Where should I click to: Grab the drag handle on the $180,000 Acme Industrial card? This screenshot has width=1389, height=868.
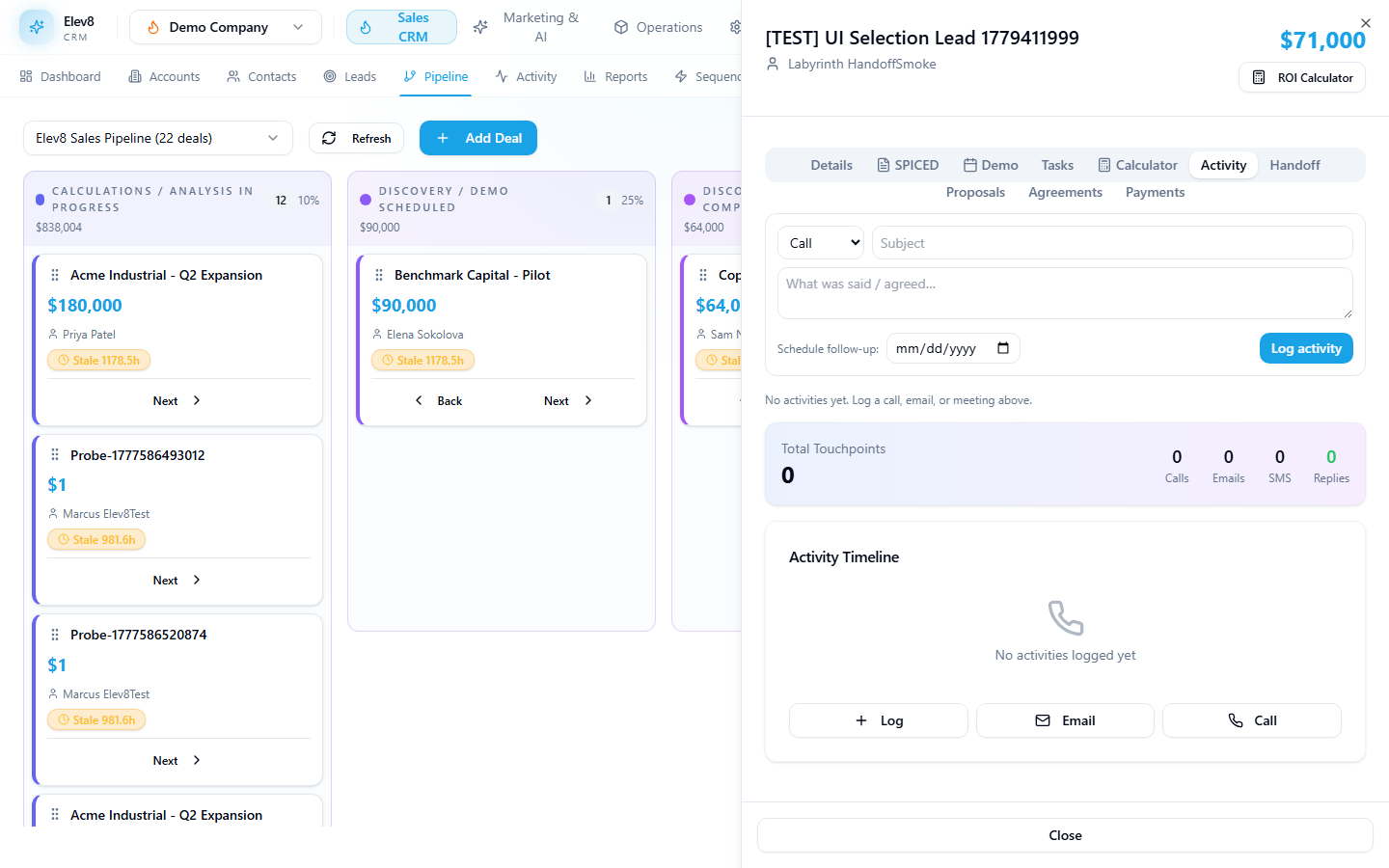[x=55, y=275]
